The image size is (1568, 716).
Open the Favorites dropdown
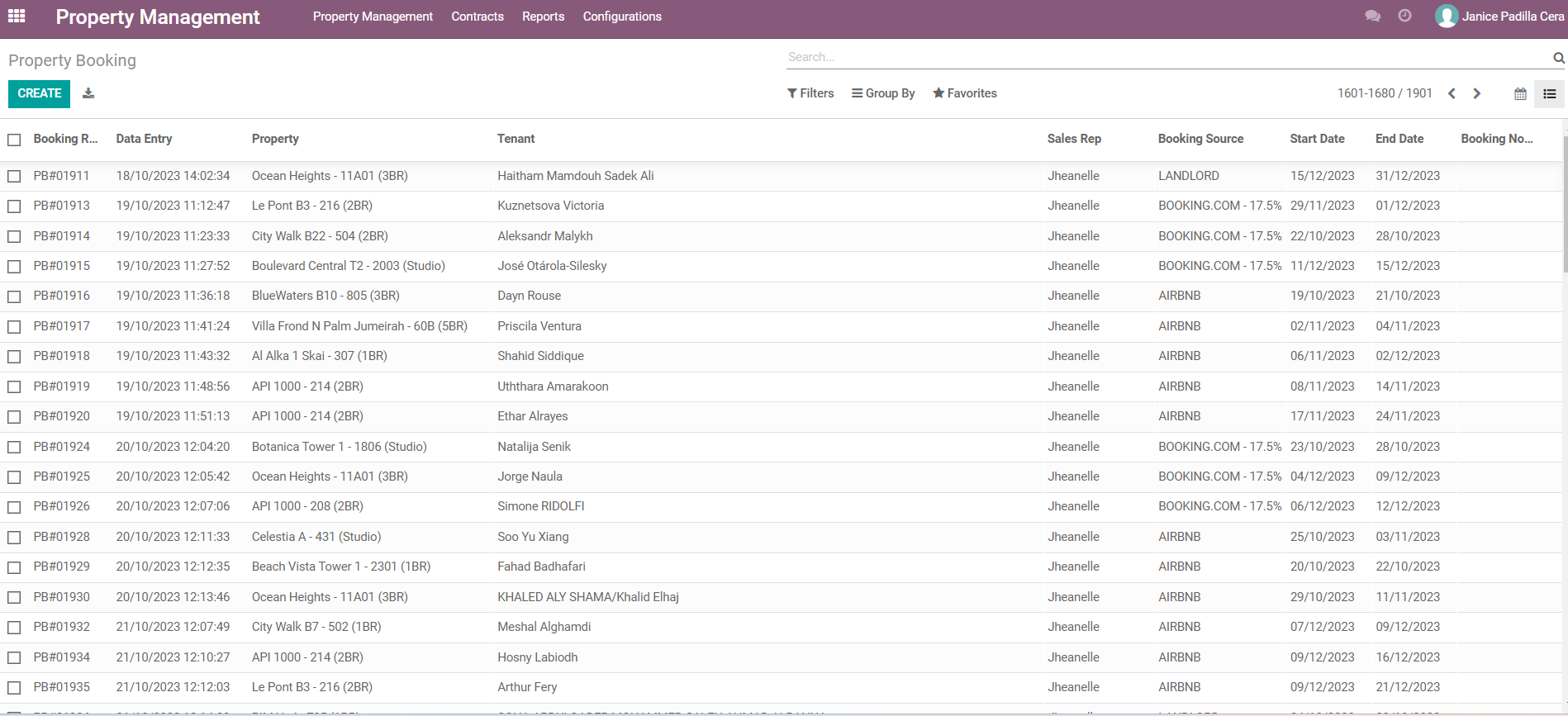point(965,93)
